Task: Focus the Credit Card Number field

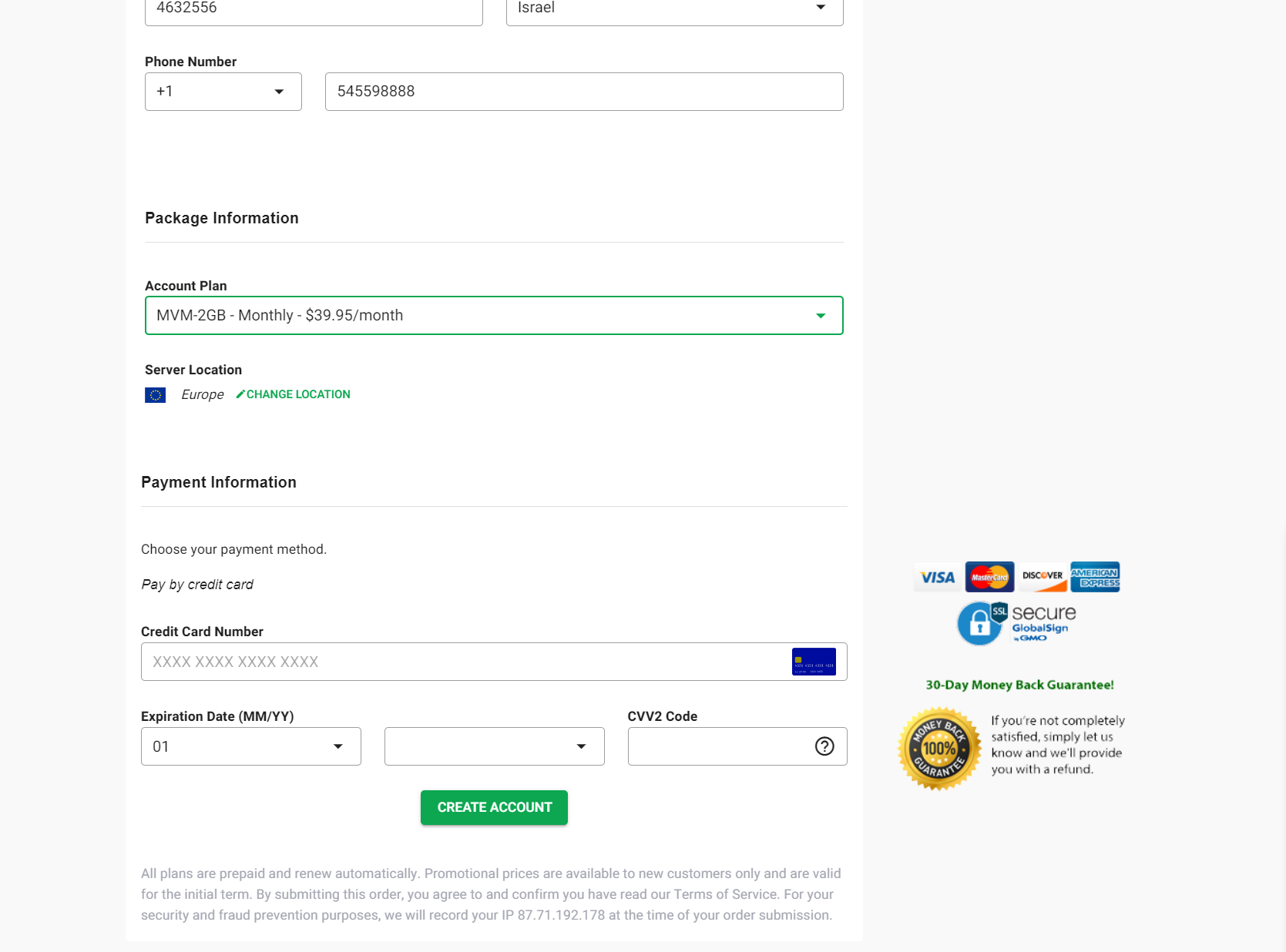Action: tap(462, 662)
